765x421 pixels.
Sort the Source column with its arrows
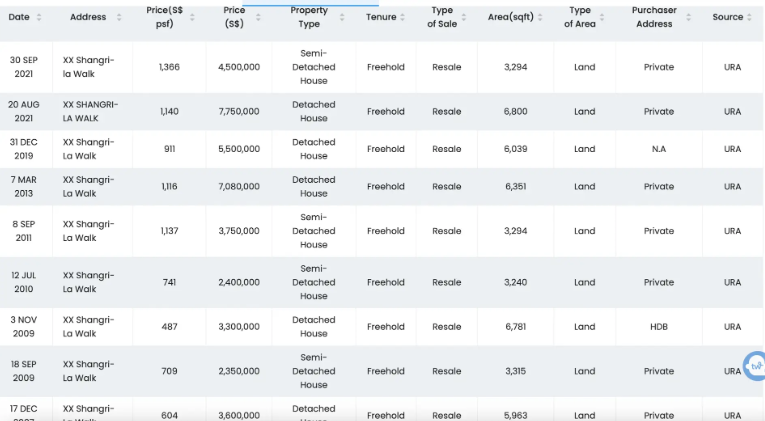pos(750,17)
